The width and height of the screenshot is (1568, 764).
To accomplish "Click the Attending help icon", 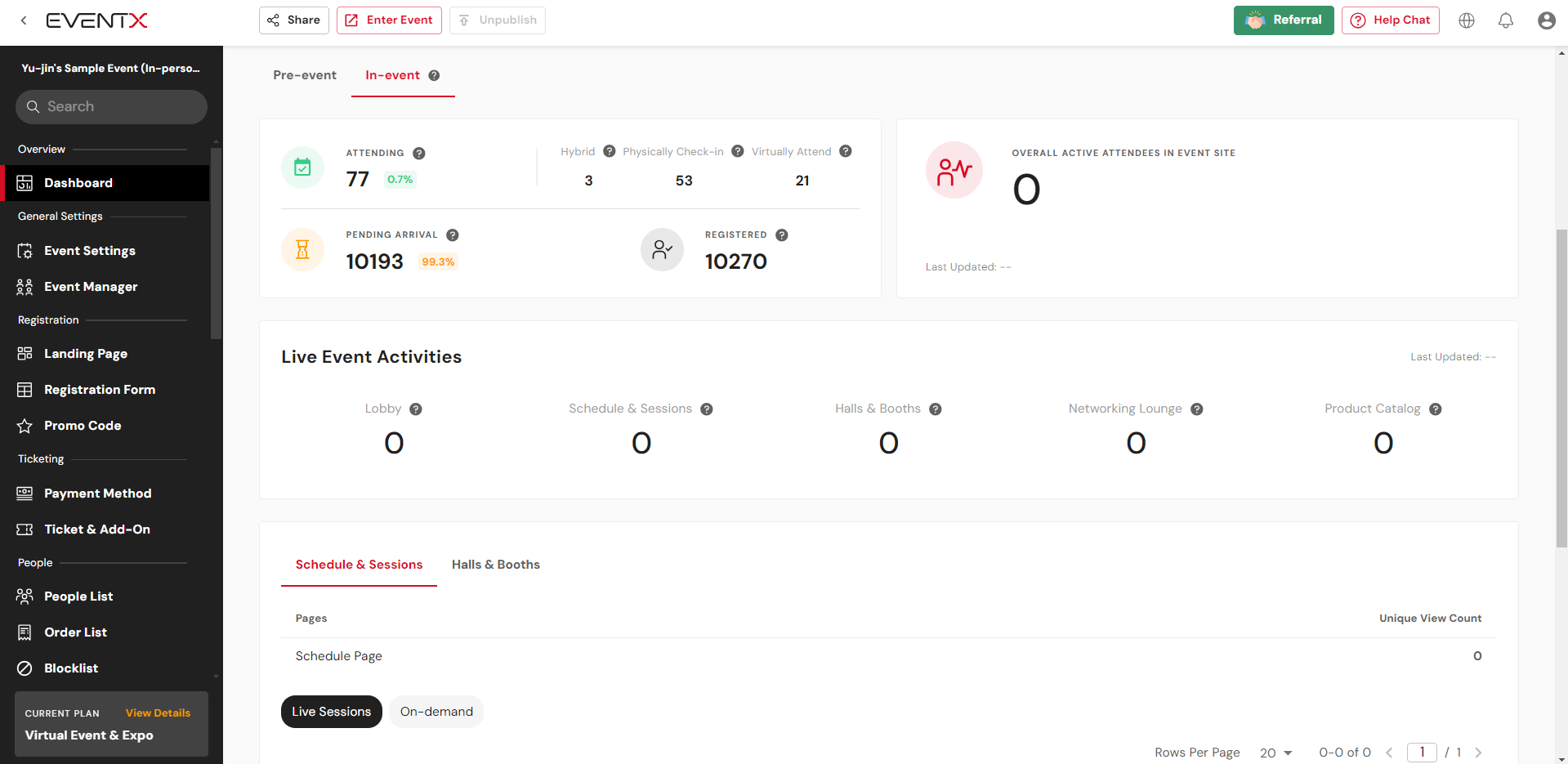I will pos(418,153).
